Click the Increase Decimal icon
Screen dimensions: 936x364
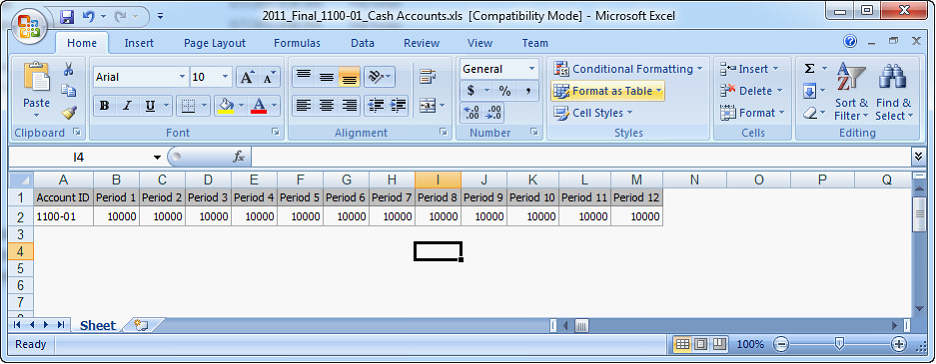coord(471,113)
